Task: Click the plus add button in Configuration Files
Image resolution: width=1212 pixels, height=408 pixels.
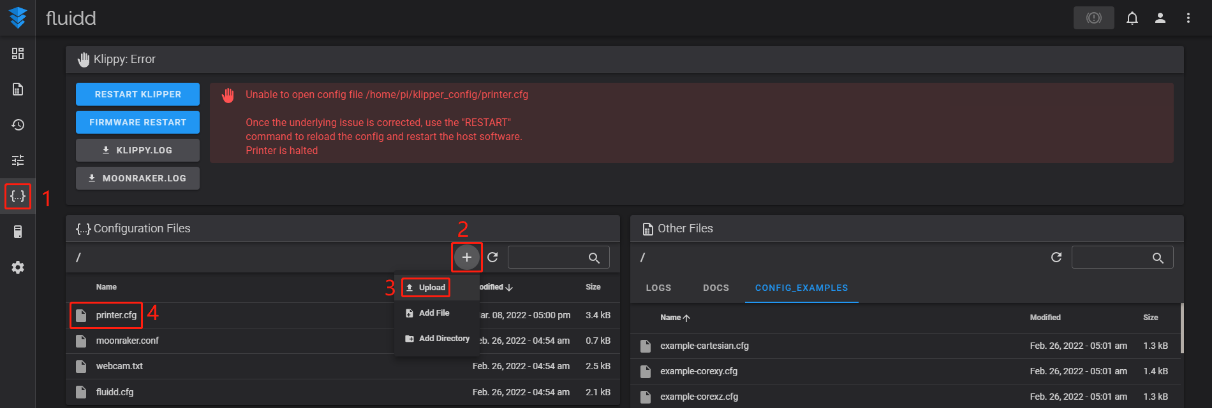Action: [467, 258]
